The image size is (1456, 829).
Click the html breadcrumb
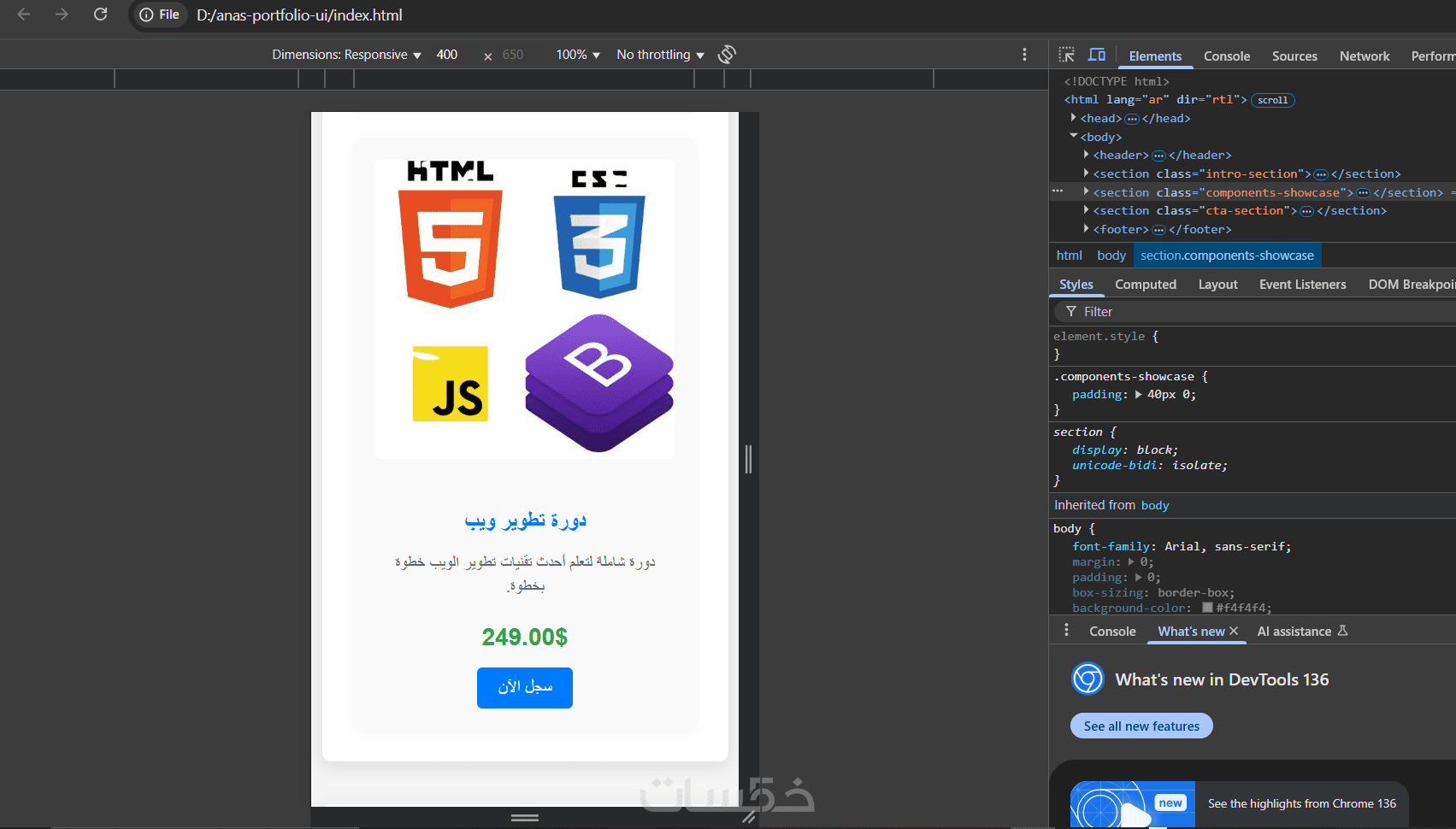1069,256
